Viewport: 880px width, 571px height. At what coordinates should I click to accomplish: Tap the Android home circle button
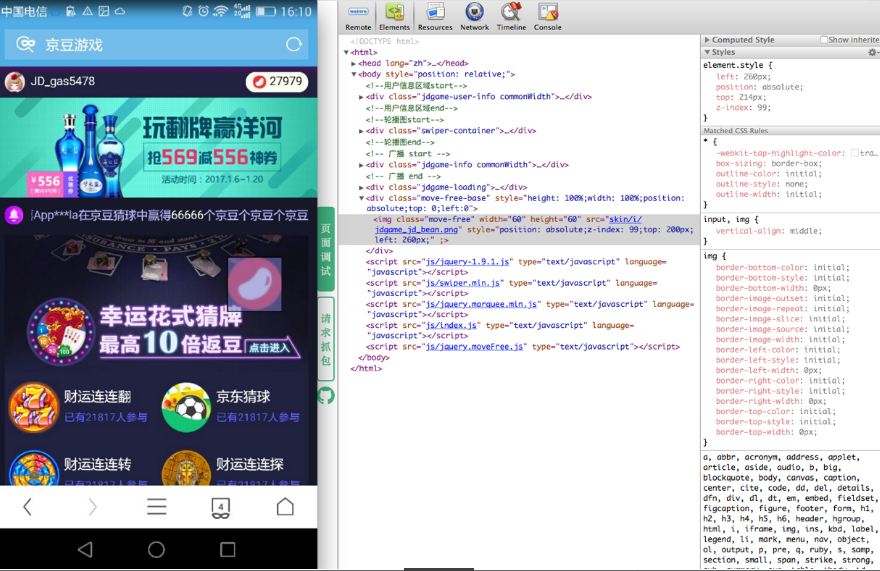(156, 549)
